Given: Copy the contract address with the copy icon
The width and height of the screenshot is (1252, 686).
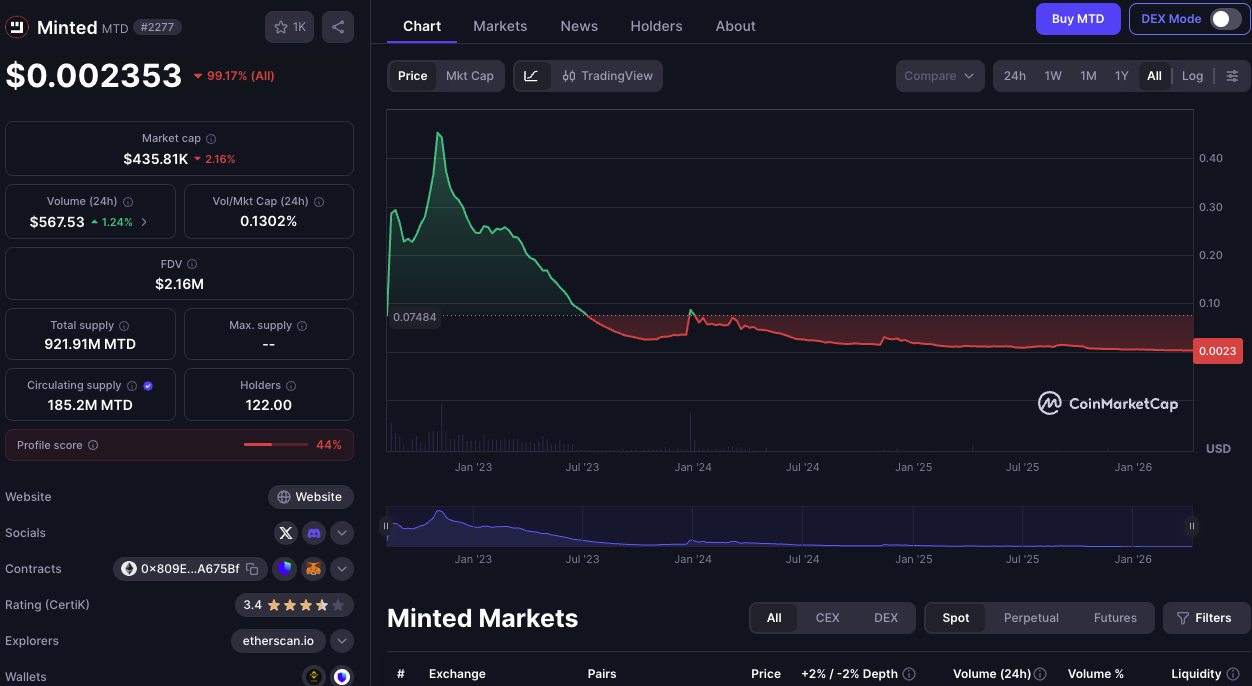Looking at the screenshot, I should point(252,569).
